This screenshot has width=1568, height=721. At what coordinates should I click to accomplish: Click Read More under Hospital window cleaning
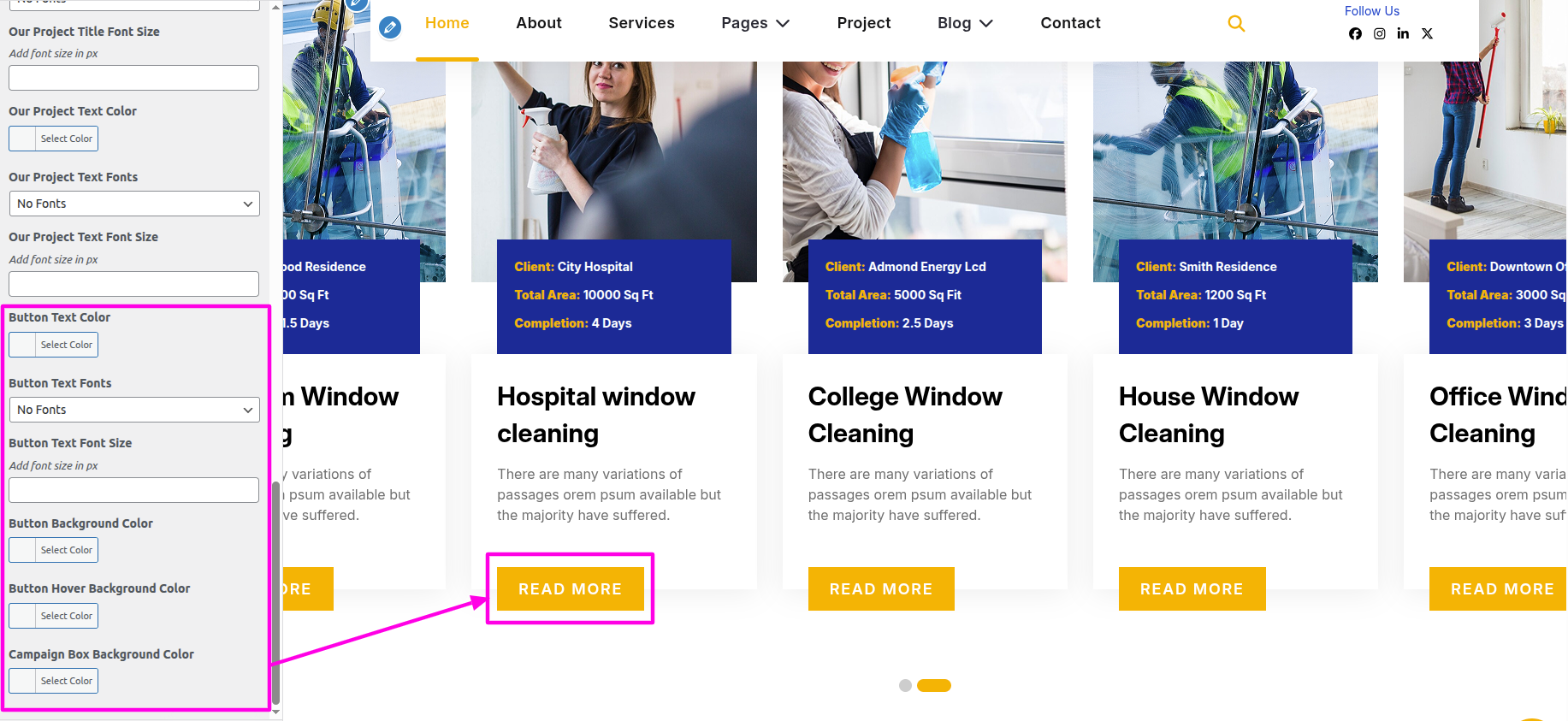pos(571,588)
